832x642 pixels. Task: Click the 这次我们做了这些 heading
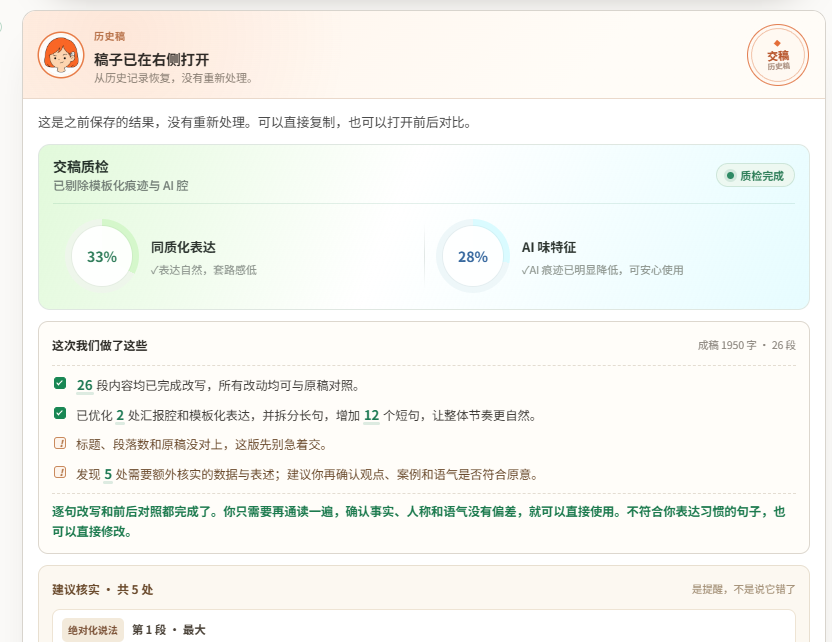point(99,345)
